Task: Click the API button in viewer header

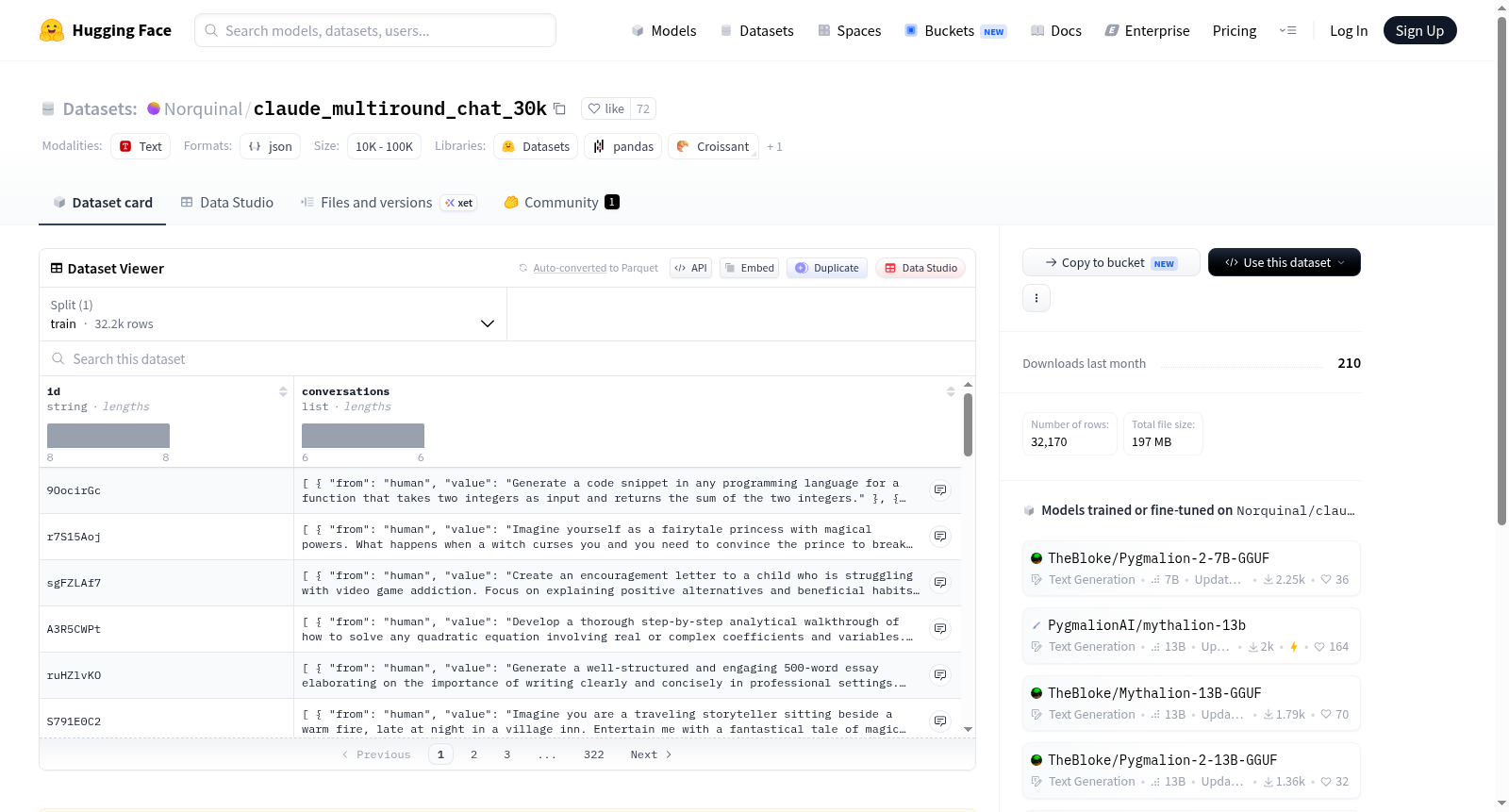Action: (x=690, y=268)
